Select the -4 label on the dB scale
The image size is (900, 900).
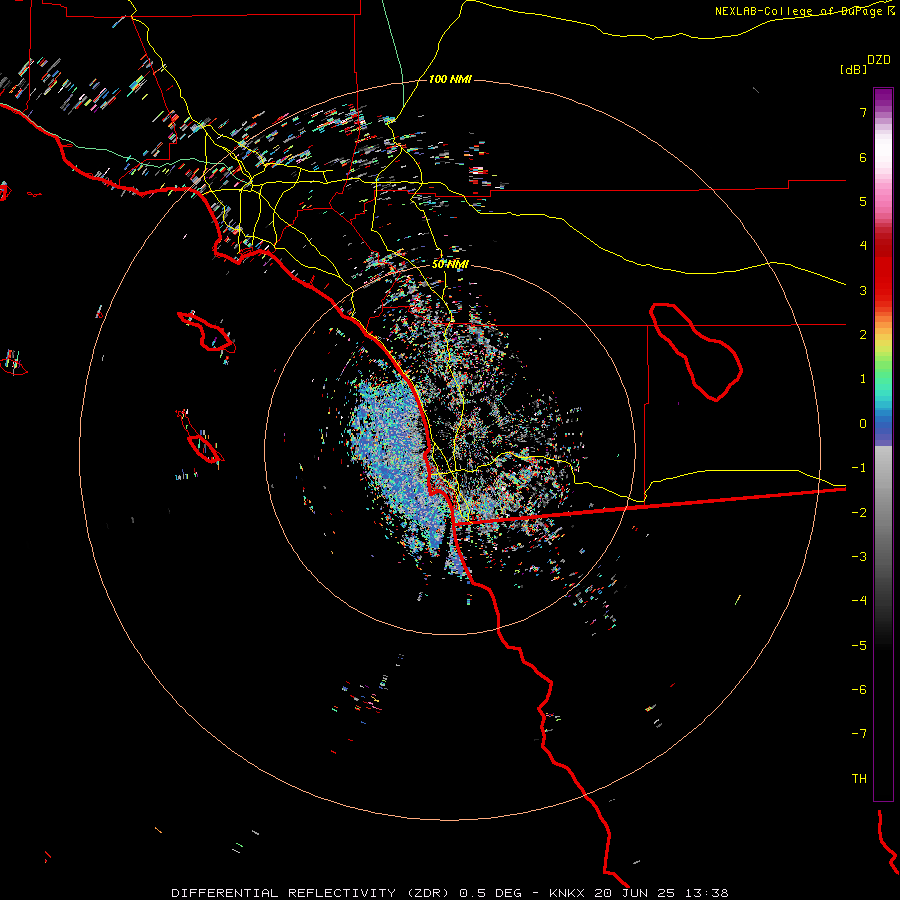859,601
